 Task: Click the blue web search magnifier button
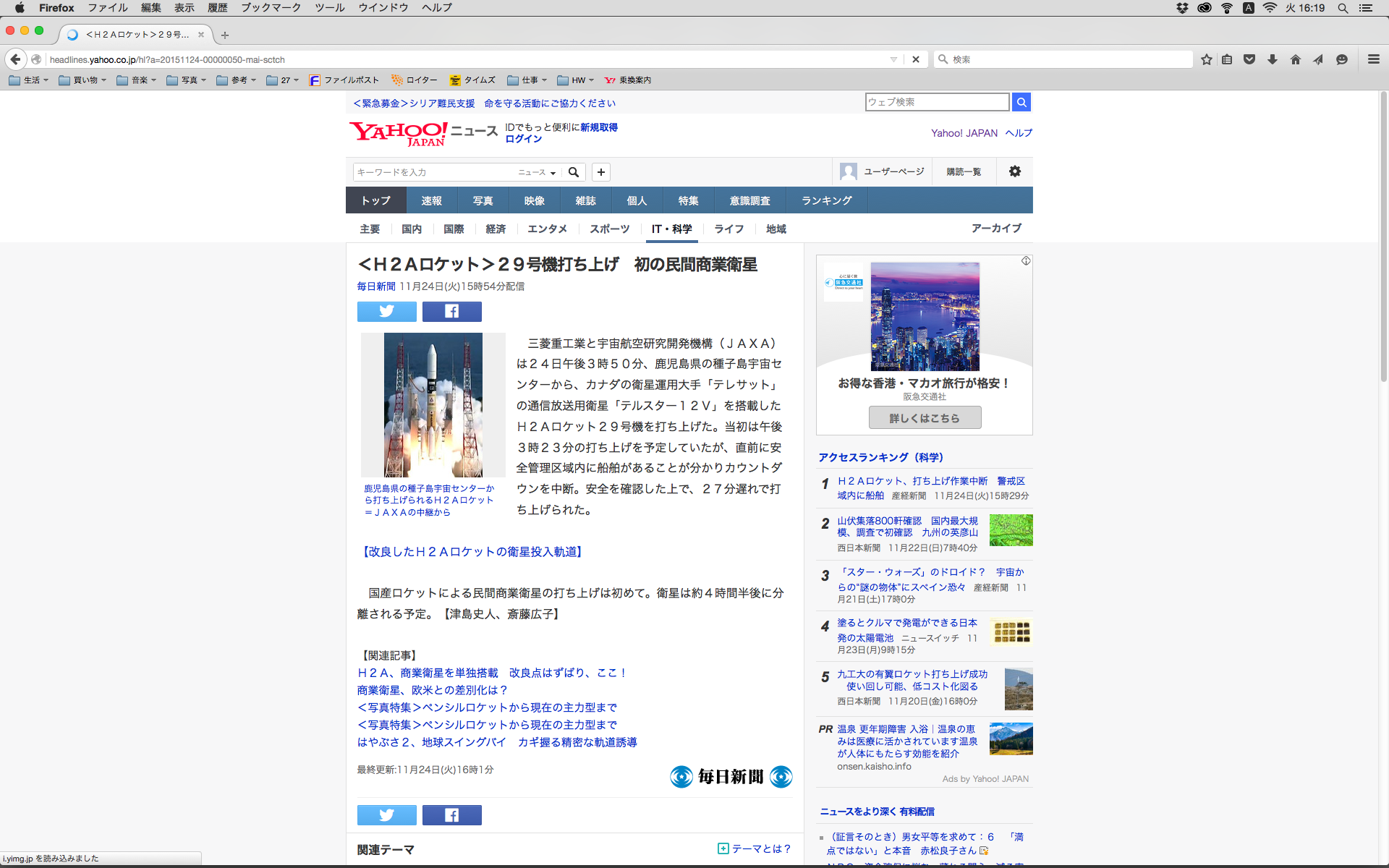click(1021, 102)
